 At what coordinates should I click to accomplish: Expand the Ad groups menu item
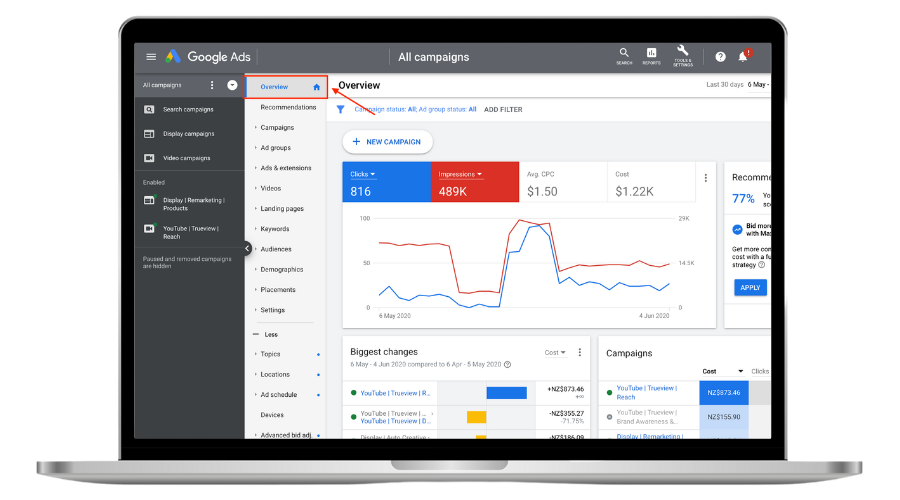(x=275, y=148)
